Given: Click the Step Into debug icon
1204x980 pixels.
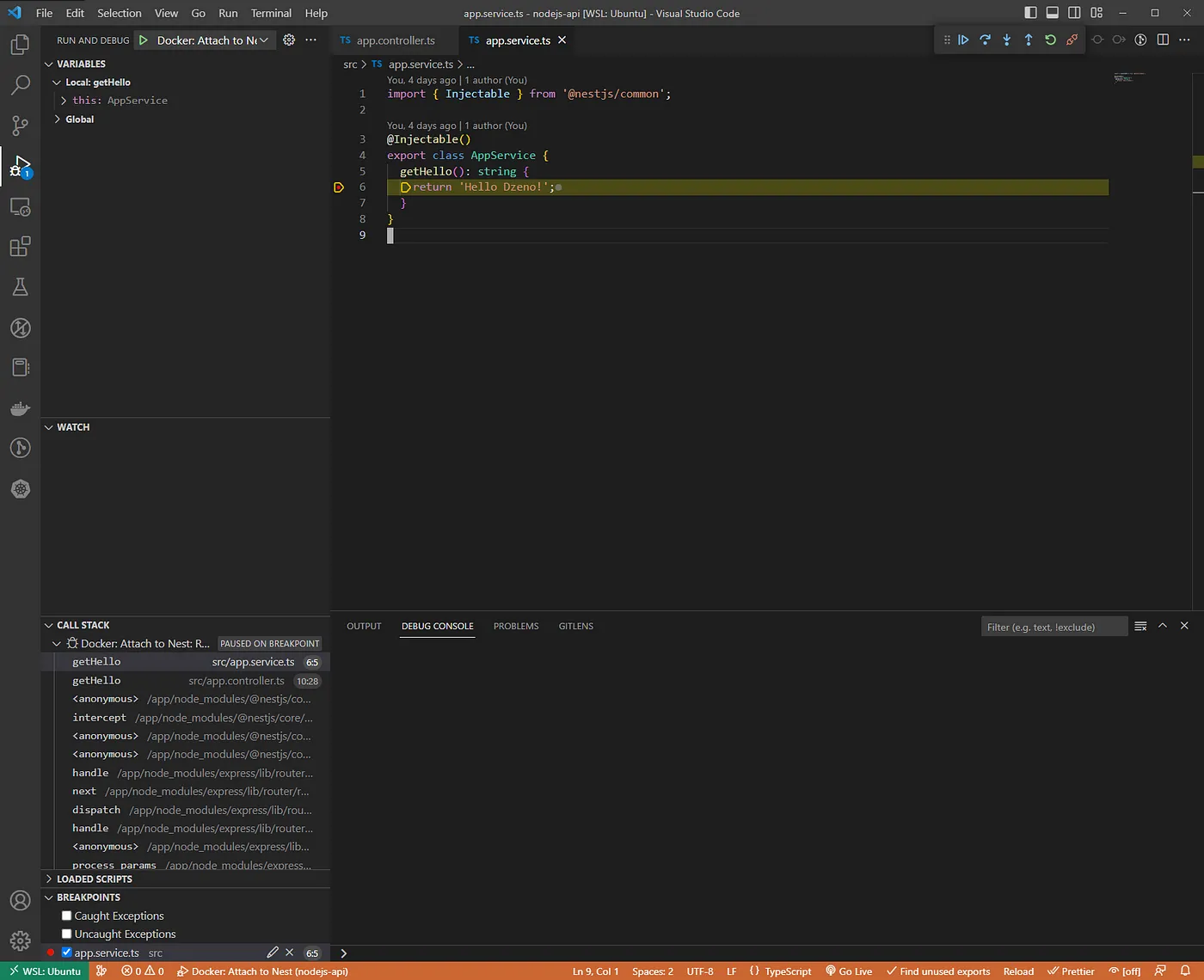Looking at the screenshot, I should click(1006, 40).
